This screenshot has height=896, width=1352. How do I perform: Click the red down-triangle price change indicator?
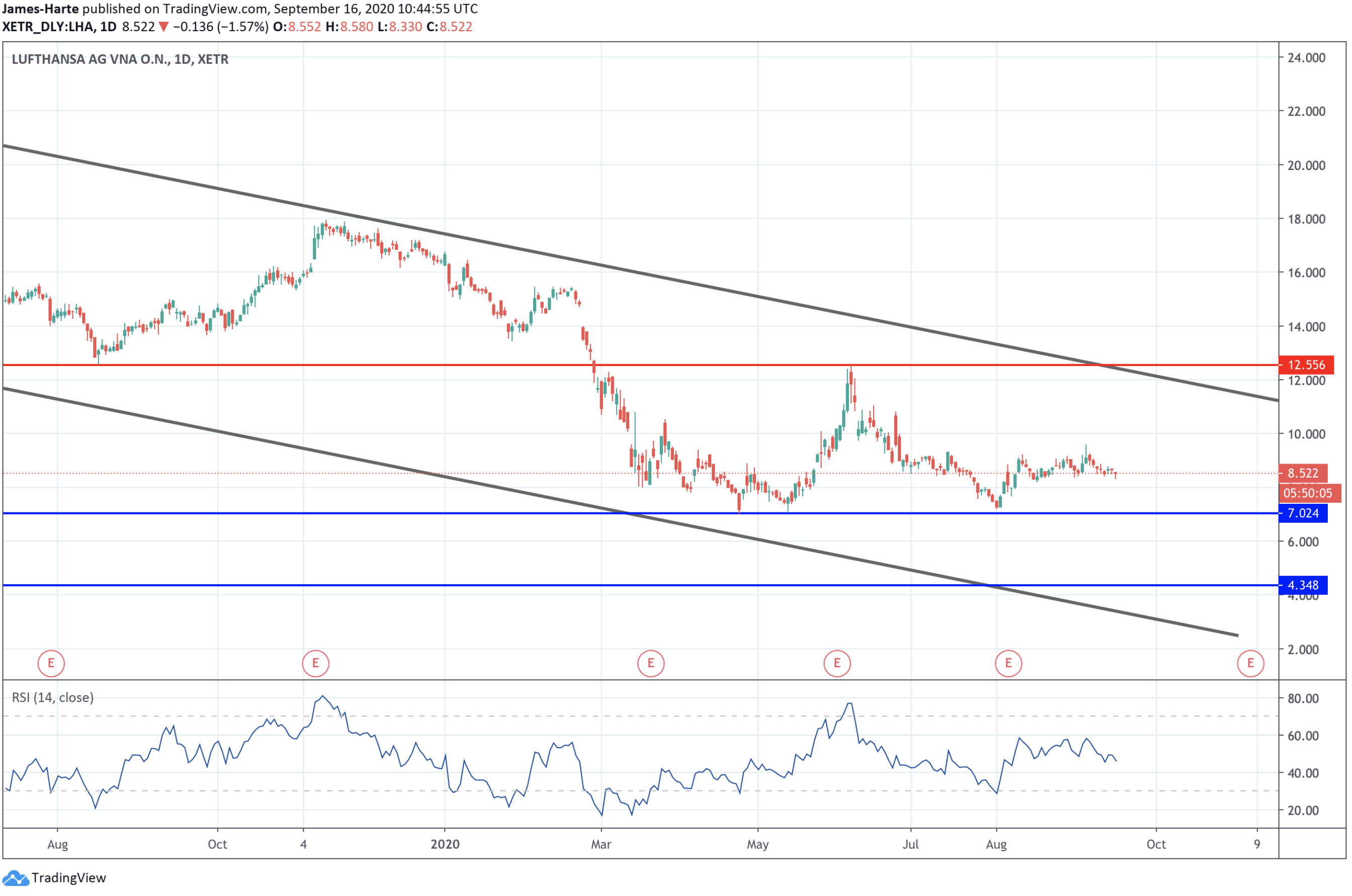(163, 27)
